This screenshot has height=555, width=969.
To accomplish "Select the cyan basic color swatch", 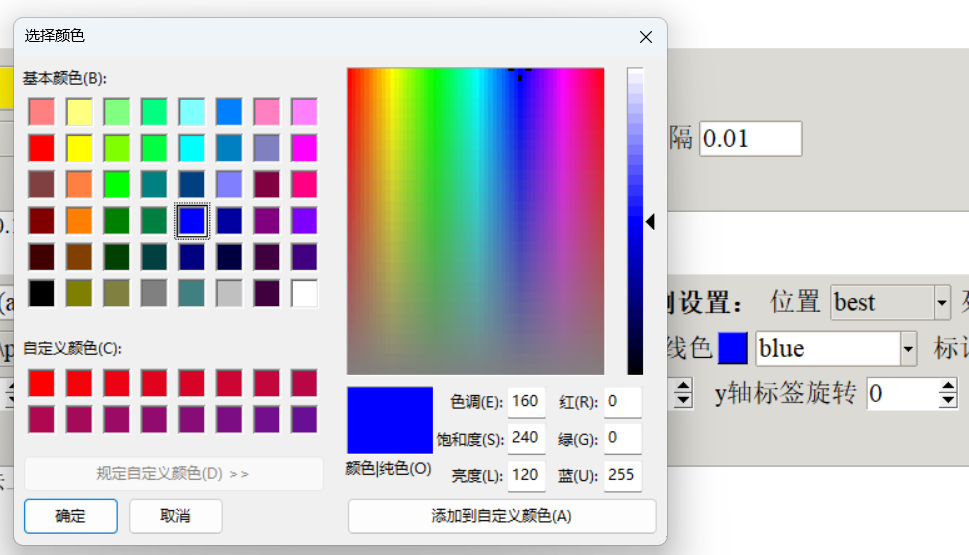I will coord(192,148).
